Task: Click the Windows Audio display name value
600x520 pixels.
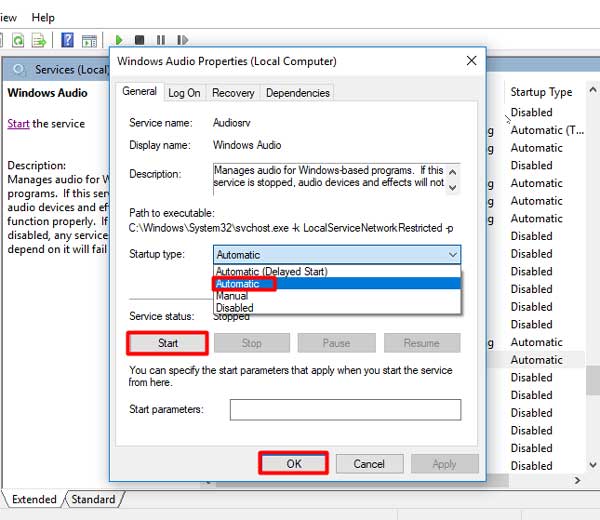Action: tap(247, 145)
